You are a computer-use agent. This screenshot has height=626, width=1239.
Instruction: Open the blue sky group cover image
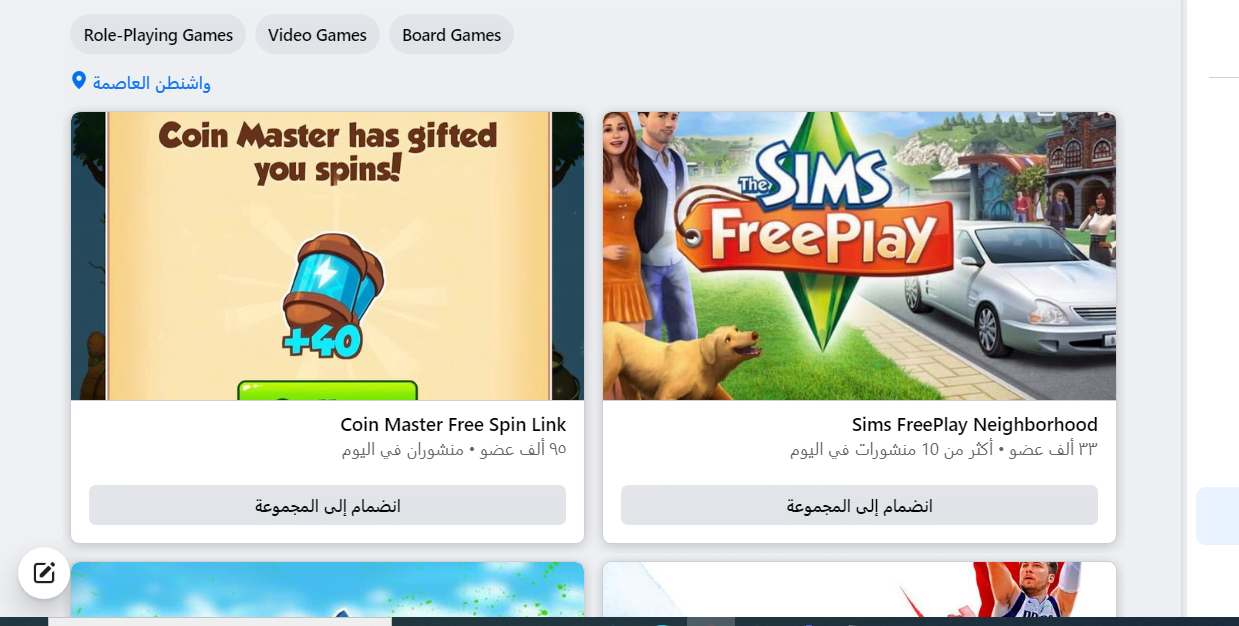(x=327, y=589)
